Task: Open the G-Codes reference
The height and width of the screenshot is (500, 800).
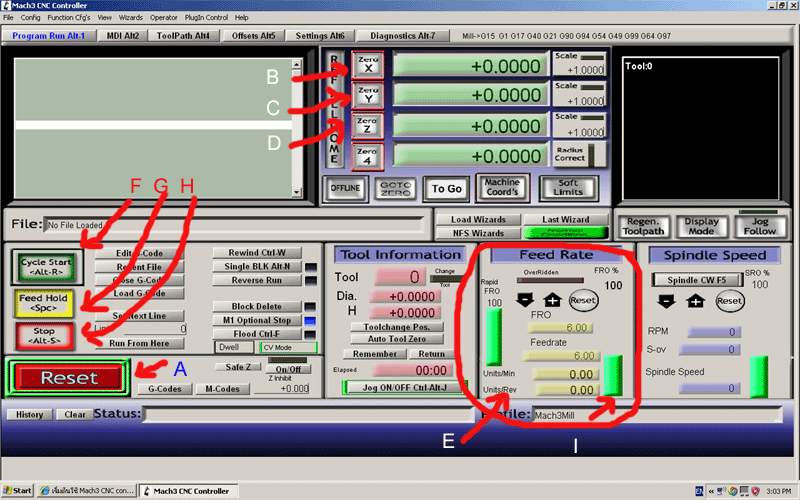Action: 164,389
